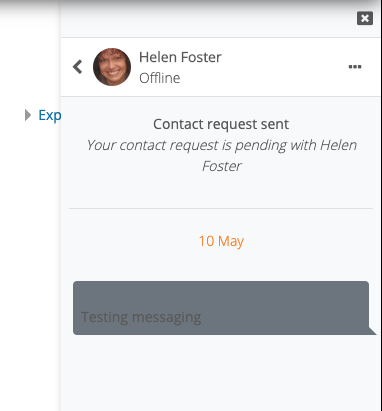
Task: Click the 10 May date label
Action: pos(221,241)
